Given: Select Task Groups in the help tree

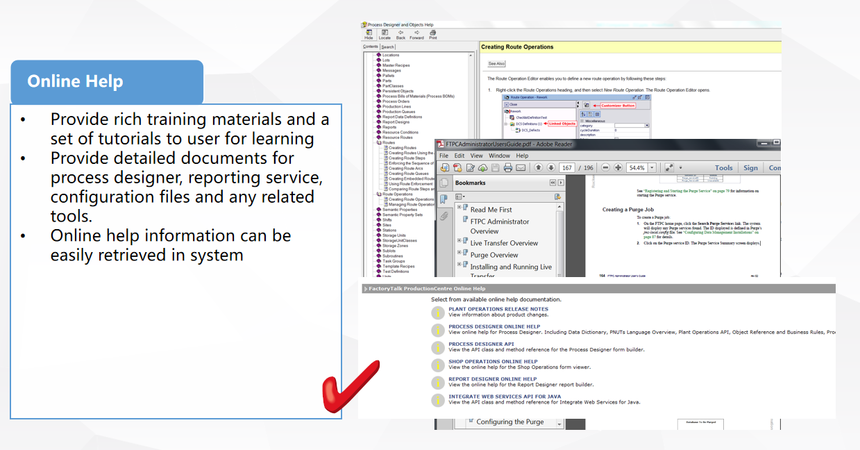Looking at the screenshot, I should pos(394,261).
